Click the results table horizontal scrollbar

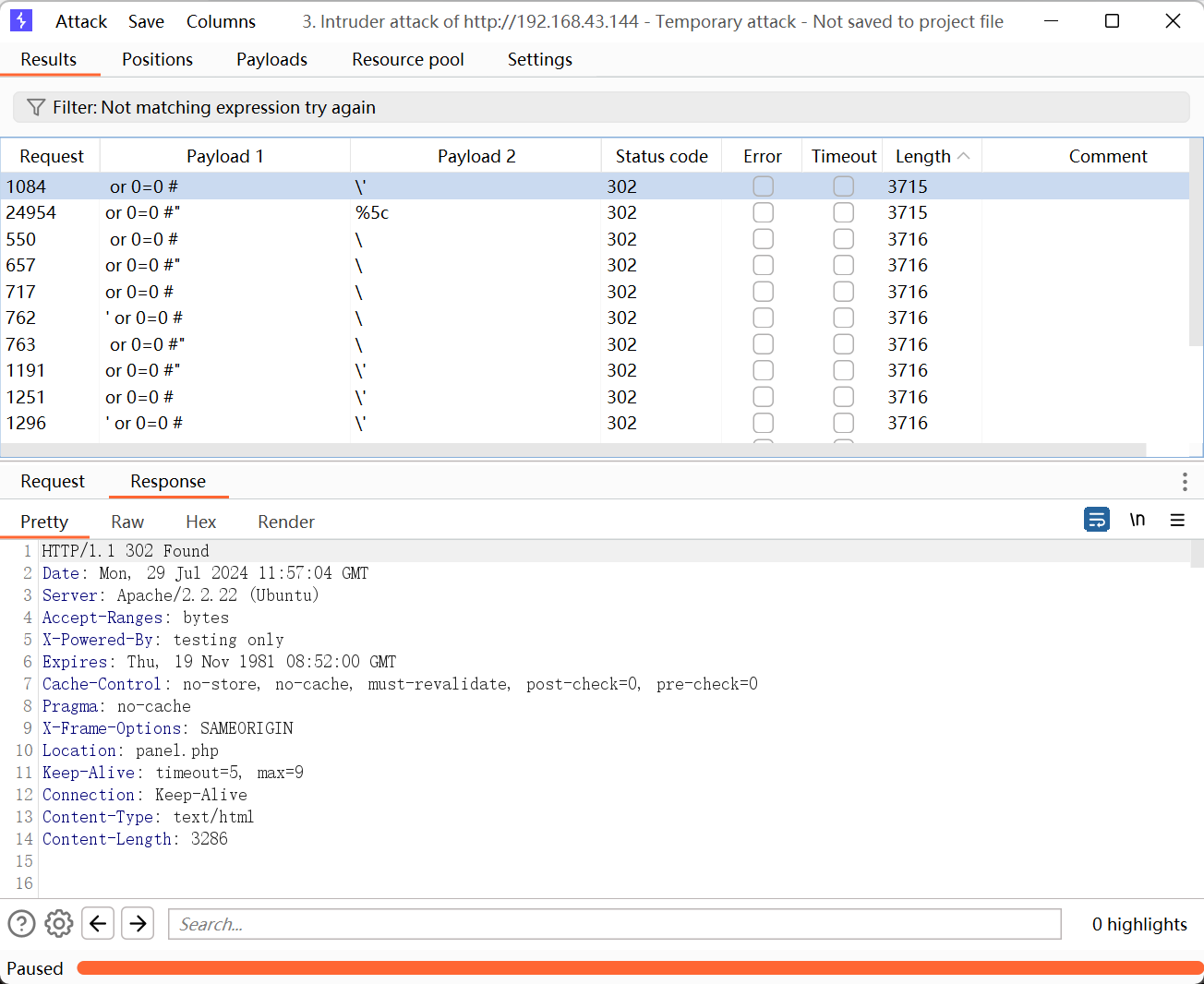(x=573, y=450)
